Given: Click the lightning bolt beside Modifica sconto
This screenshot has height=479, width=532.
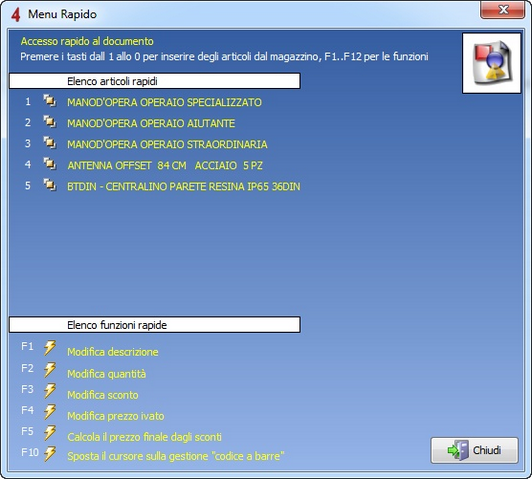Looking at the screenshot, I should point(50,391).
